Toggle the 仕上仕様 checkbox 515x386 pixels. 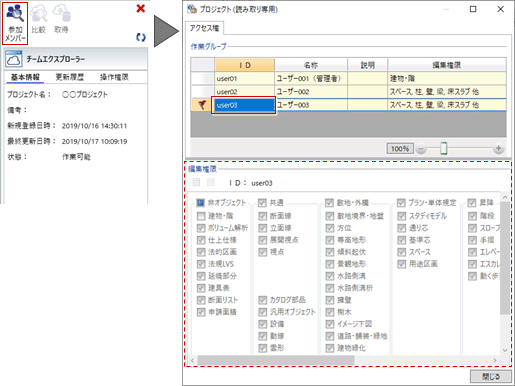[201, 240]
